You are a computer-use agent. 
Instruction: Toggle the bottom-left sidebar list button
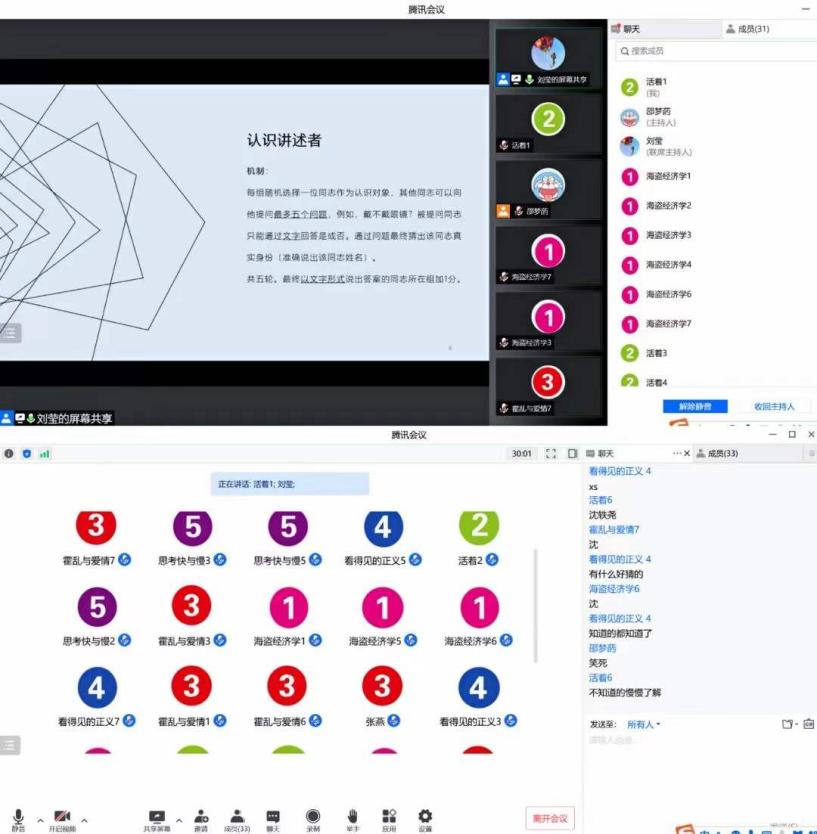click(x=10, y=745)
